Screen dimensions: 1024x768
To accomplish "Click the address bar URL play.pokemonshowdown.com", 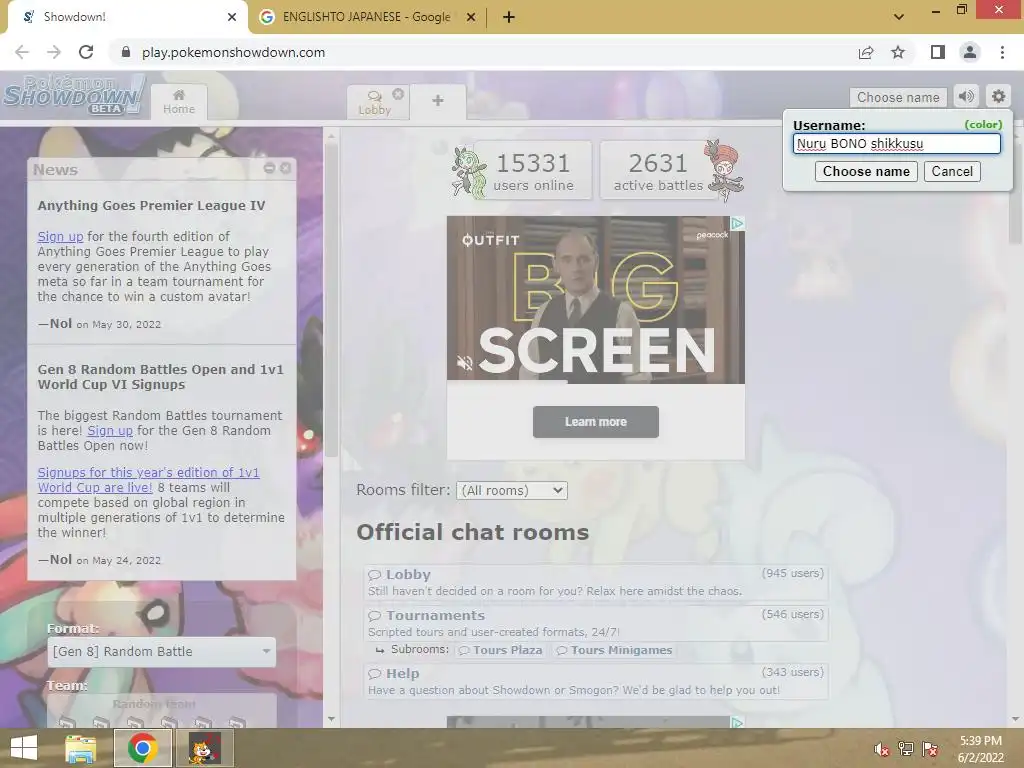I will pos(233,52).
